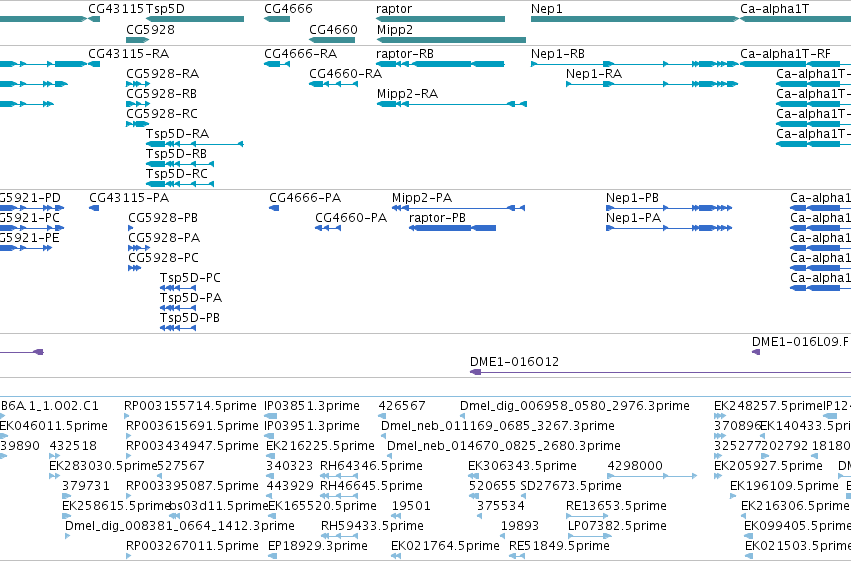851x561 pixels.
Task: Click the Nep1 gene label
Action: pyautogui.click(x=547, y=9)
